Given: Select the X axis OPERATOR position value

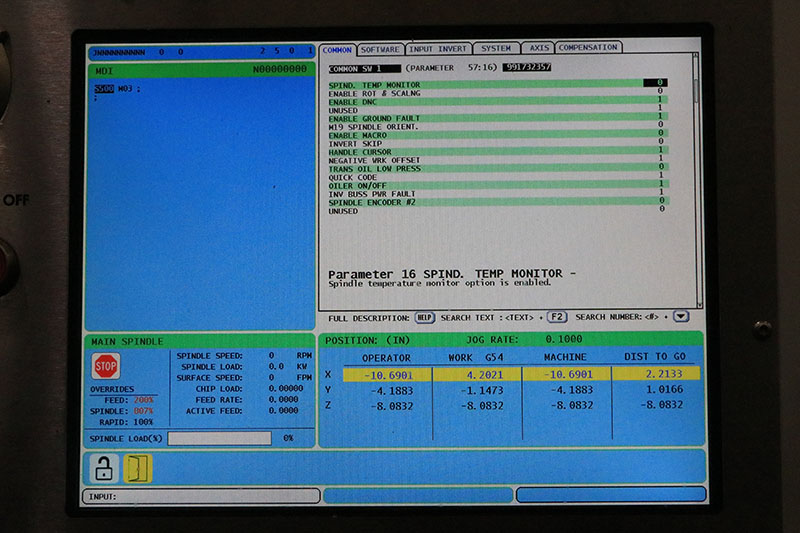Looking at the screenshot, I should click(385, 374).
